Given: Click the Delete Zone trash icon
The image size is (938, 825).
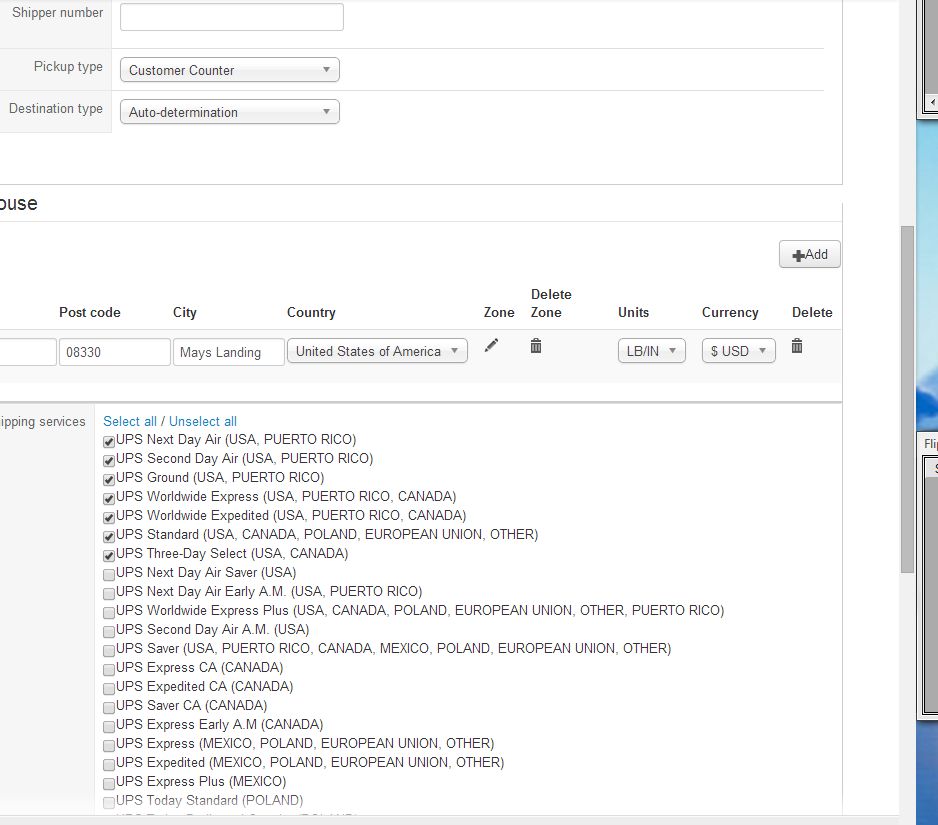Looking at the screenshot, I should click(x=536, y=346).
